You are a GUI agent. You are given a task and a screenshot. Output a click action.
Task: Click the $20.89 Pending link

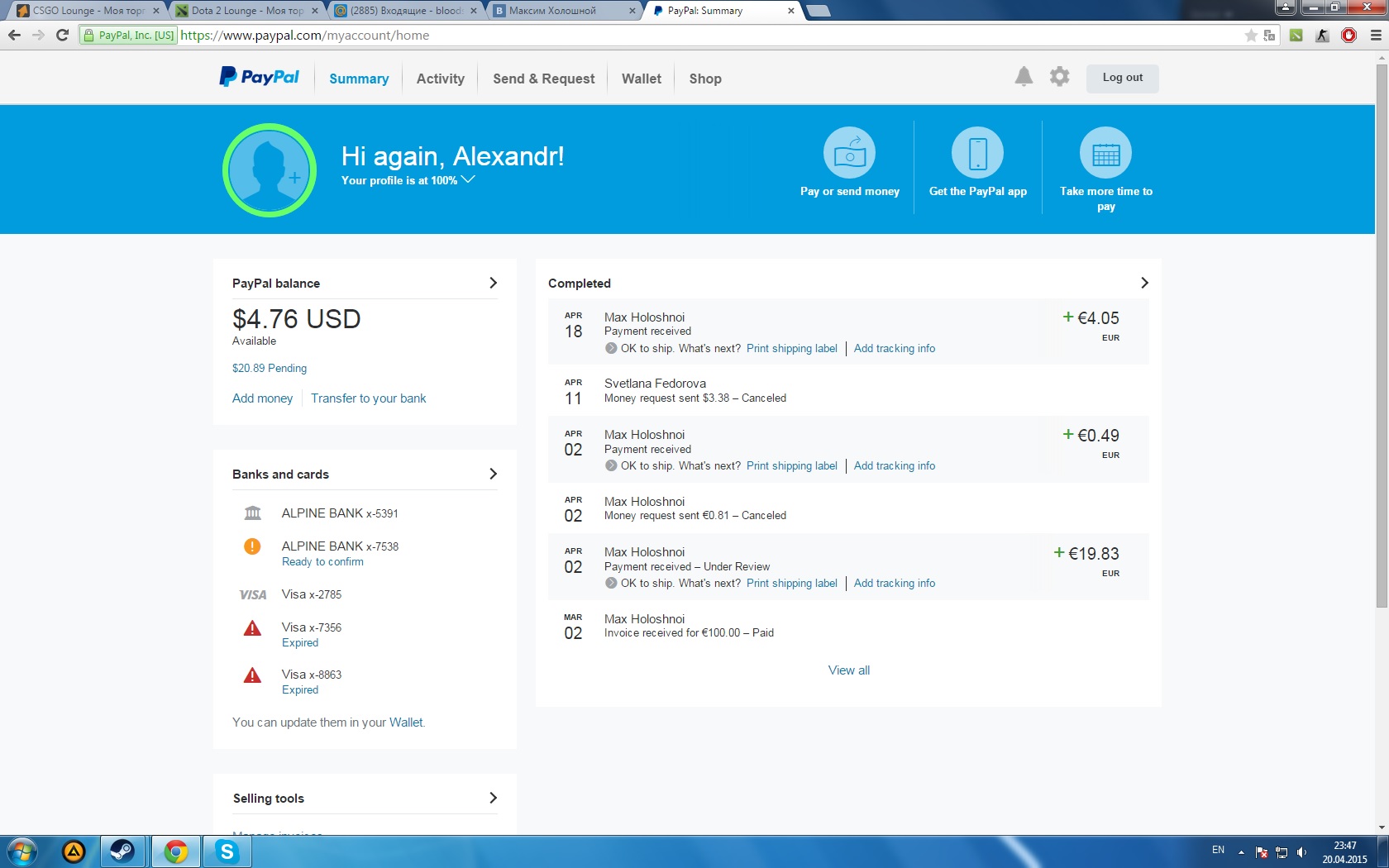270,369
